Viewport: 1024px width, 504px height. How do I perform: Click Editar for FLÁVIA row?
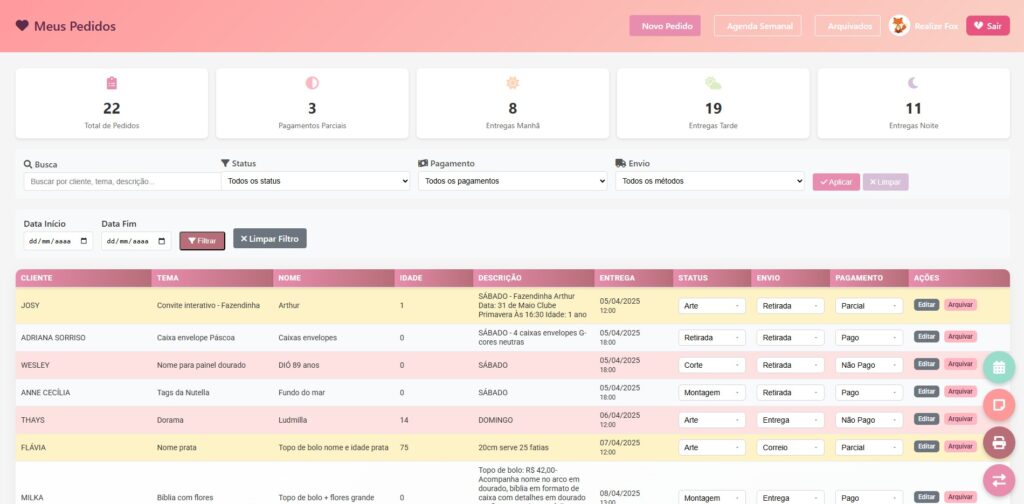click(x=926, y=446)
